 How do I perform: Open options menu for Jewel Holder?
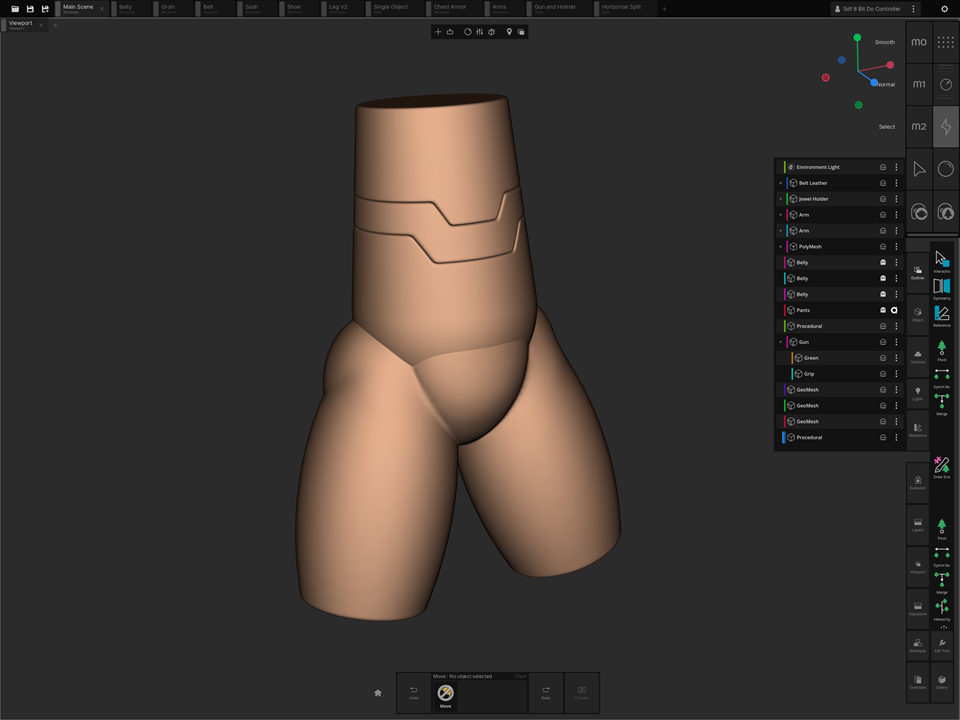click(x=896, y=199)
